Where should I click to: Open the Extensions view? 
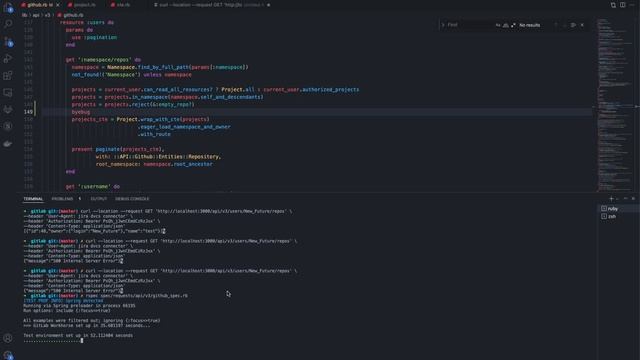pos(8,76)
